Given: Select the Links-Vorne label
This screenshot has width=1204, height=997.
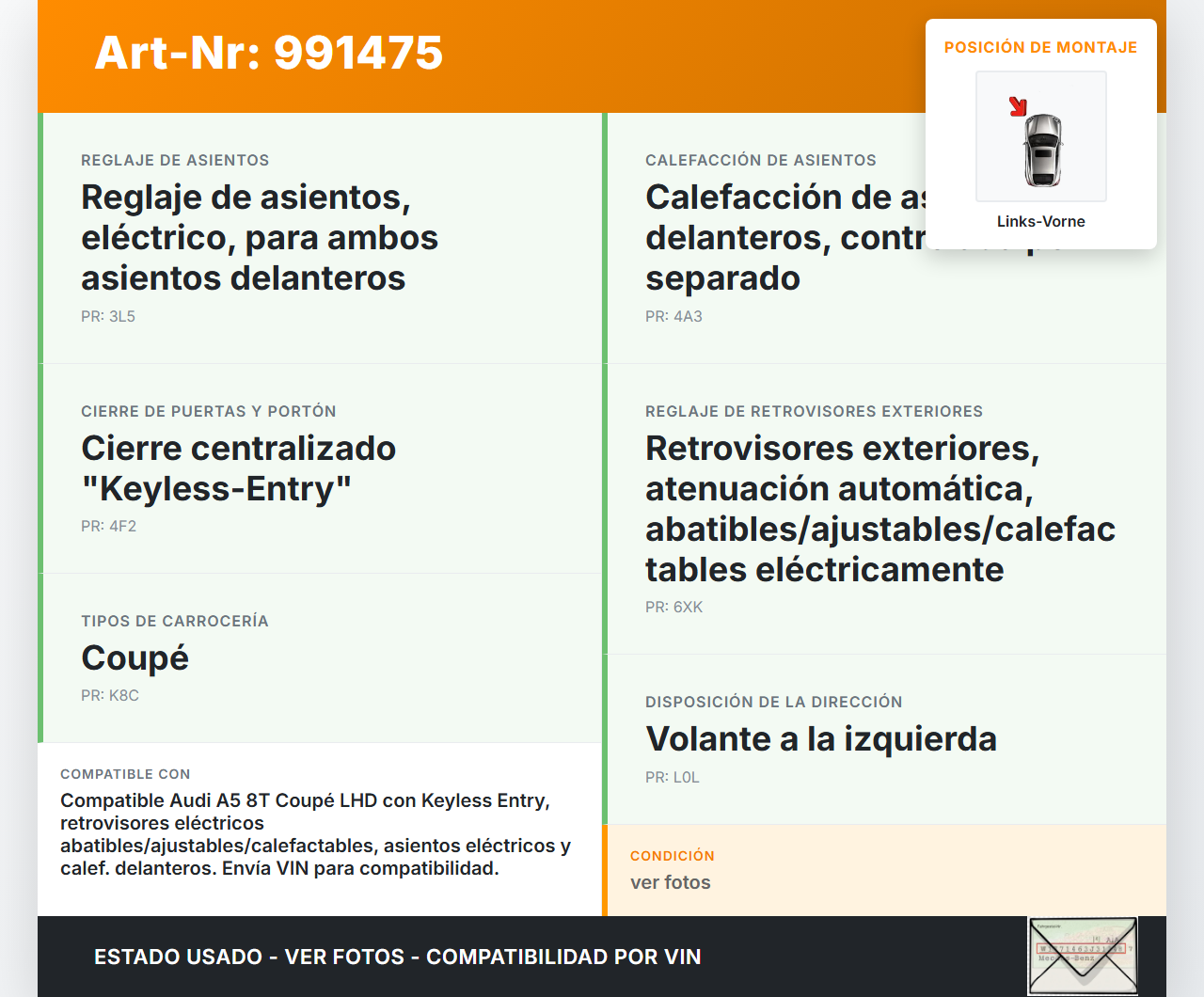Looking at the screenshot, I should click(x=1040, y=221).
